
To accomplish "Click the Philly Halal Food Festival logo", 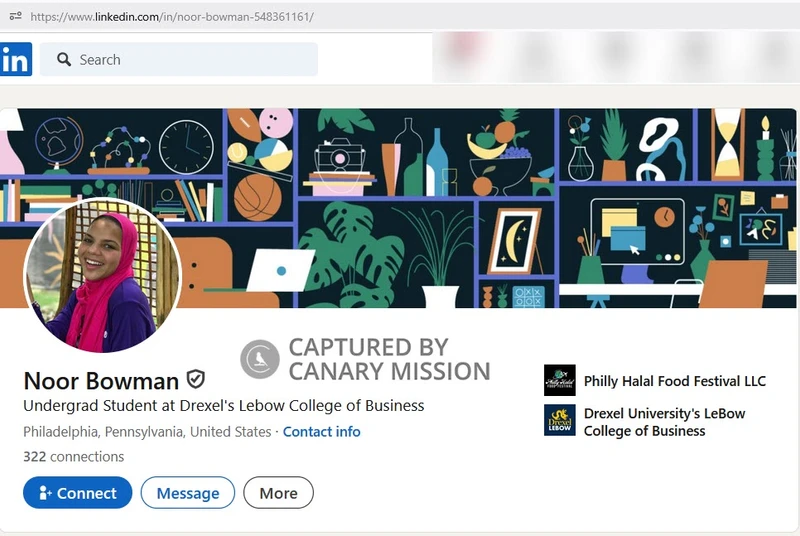I will click(x=560, y=380).
